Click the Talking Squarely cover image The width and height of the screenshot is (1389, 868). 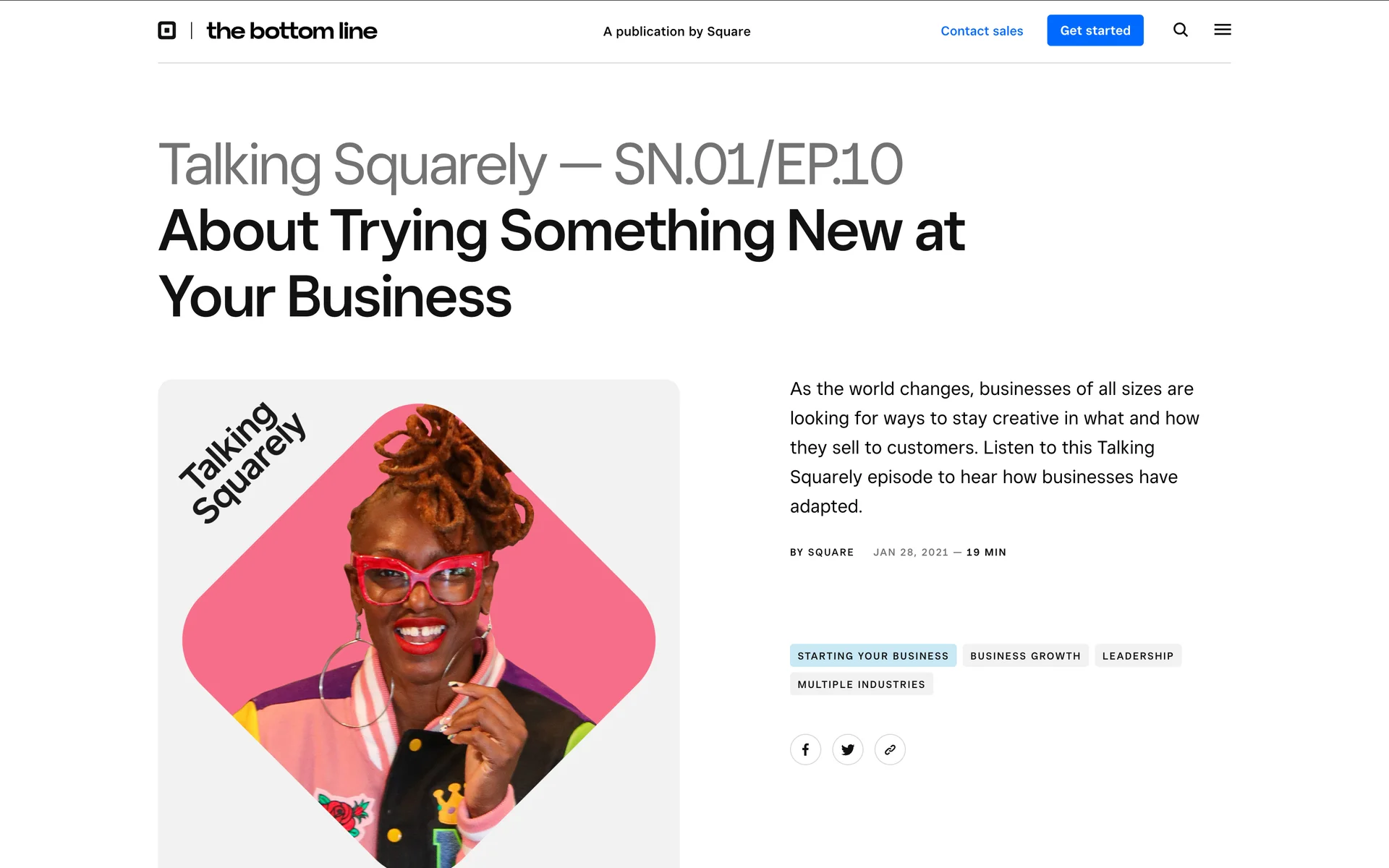pos(419,624)
